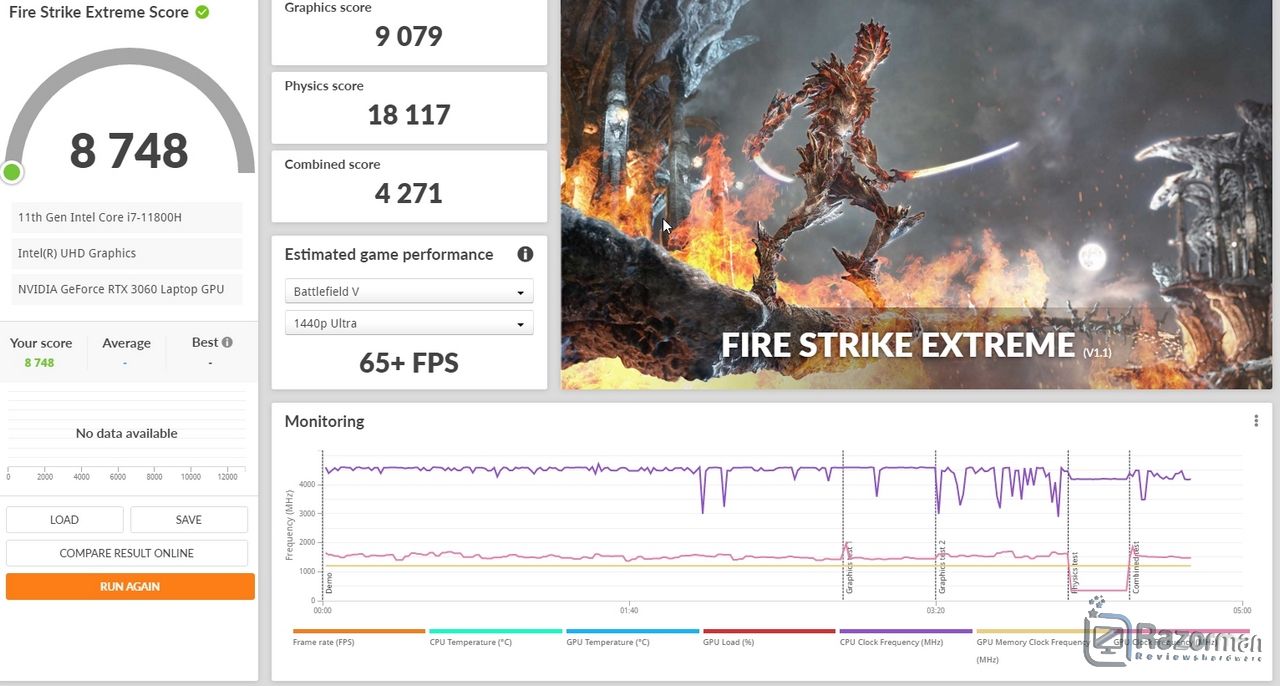Toggle the GPU Temperature legend swatch
Image resolution: width=1280 pixels, height=686 pixels.
(x=632, y=631)
